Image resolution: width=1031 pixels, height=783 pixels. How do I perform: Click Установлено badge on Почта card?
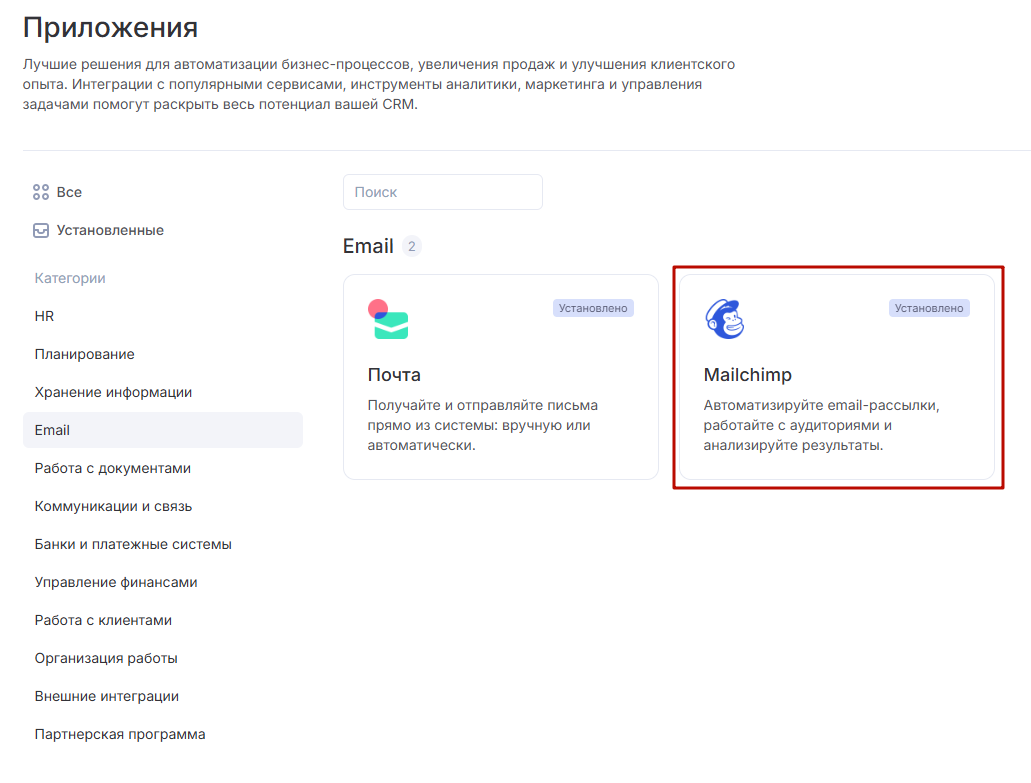(x=593, y=308)
